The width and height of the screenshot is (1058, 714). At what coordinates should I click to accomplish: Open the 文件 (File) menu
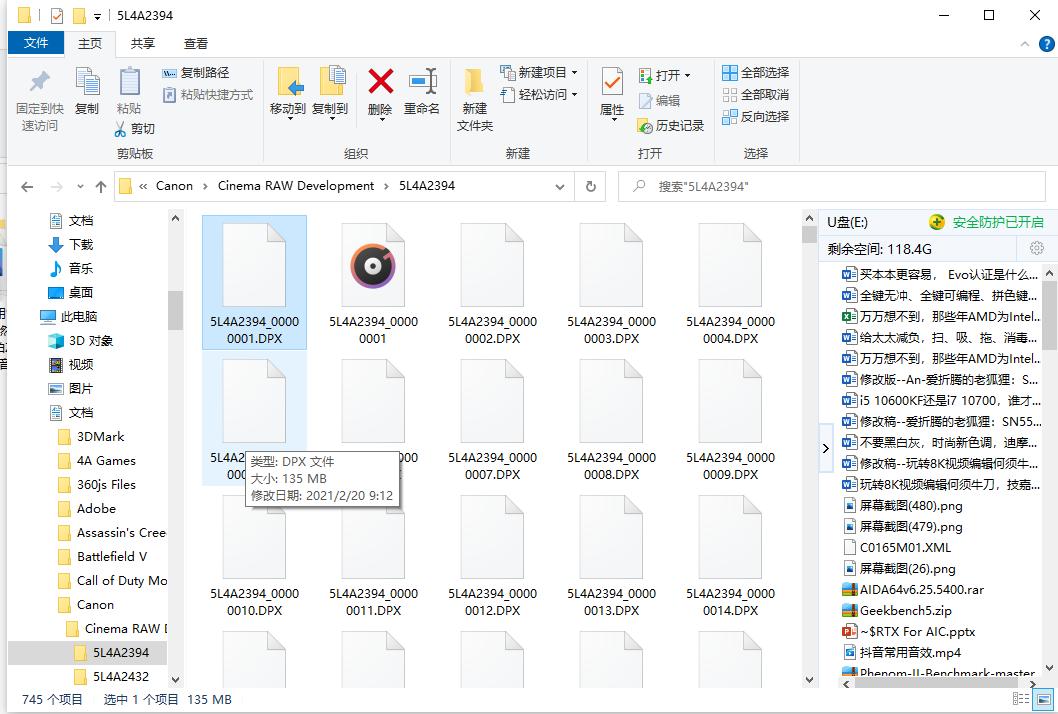tap(36, 43)
